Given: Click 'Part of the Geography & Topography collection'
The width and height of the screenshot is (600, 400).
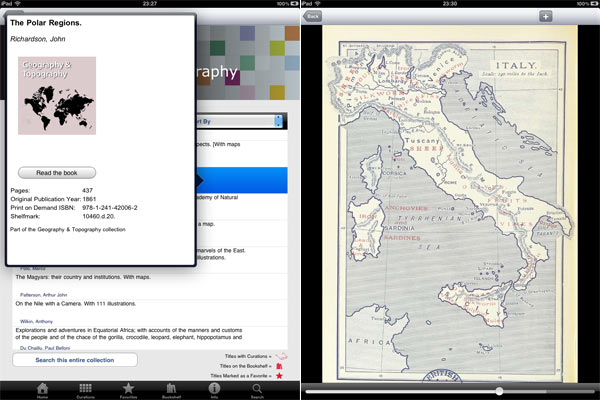Looking at the screenshot, I should click(68, 229).
